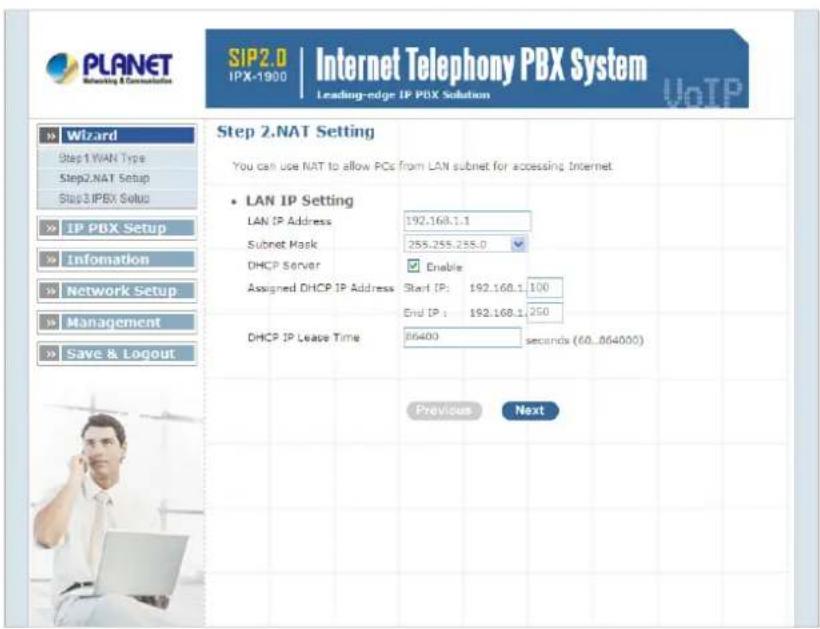Click the Assigned DHCP IP Address label
This screenshot has height=629, width=820.
pyautogui.click(x=321, y=288)
